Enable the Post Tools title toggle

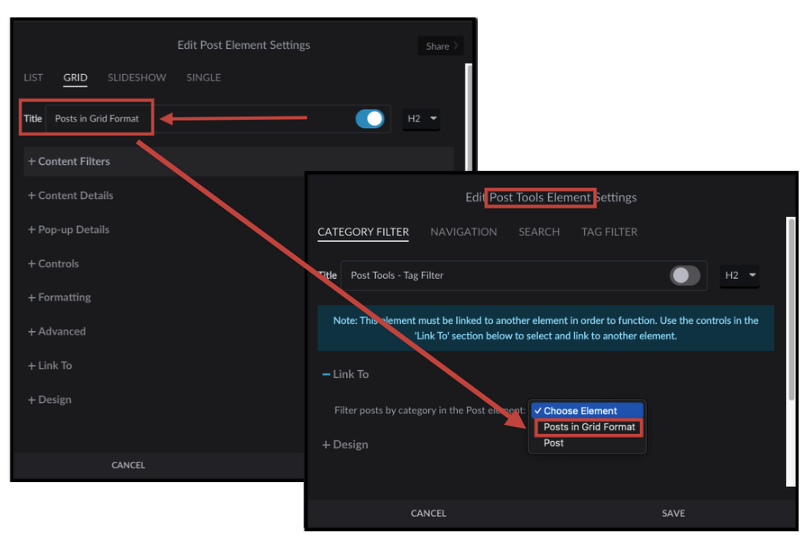pos(684,276)
